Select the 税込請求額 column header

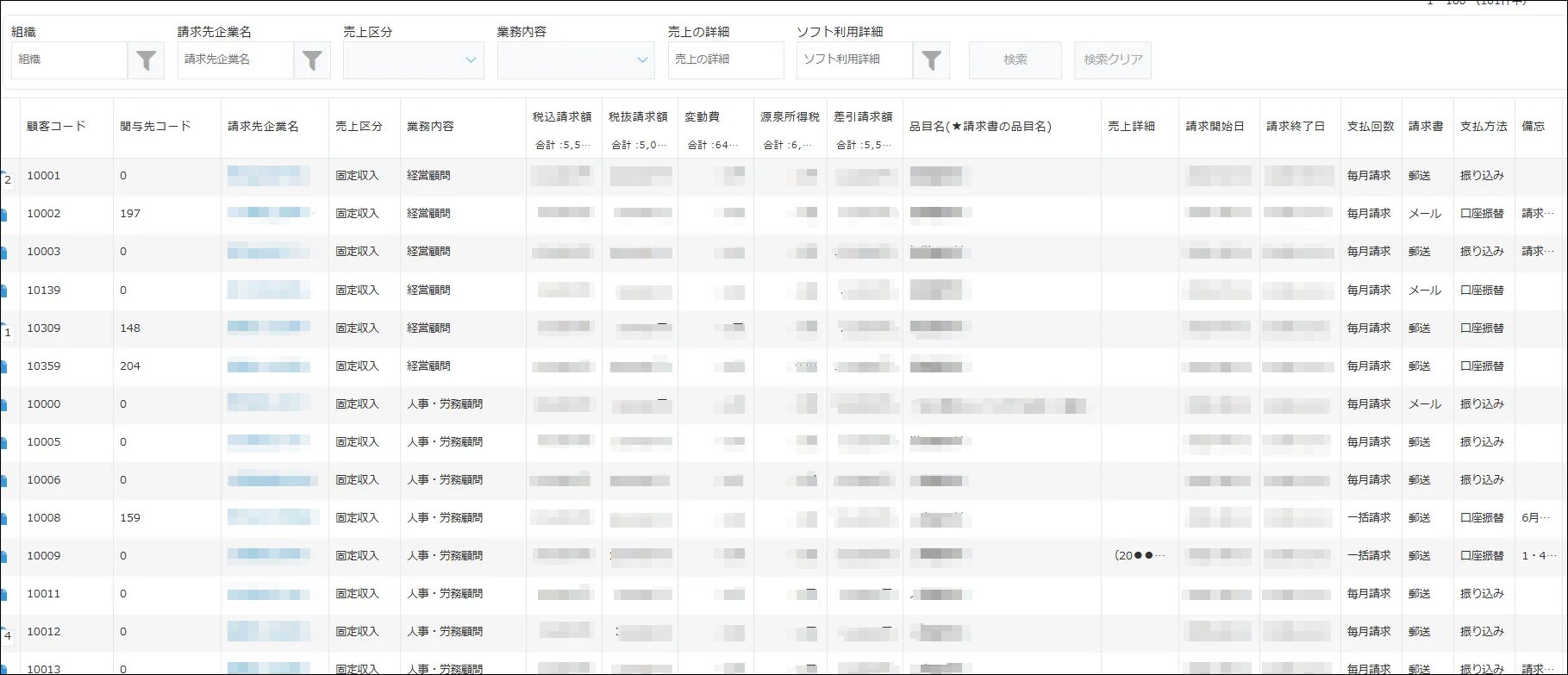[562, 116]
